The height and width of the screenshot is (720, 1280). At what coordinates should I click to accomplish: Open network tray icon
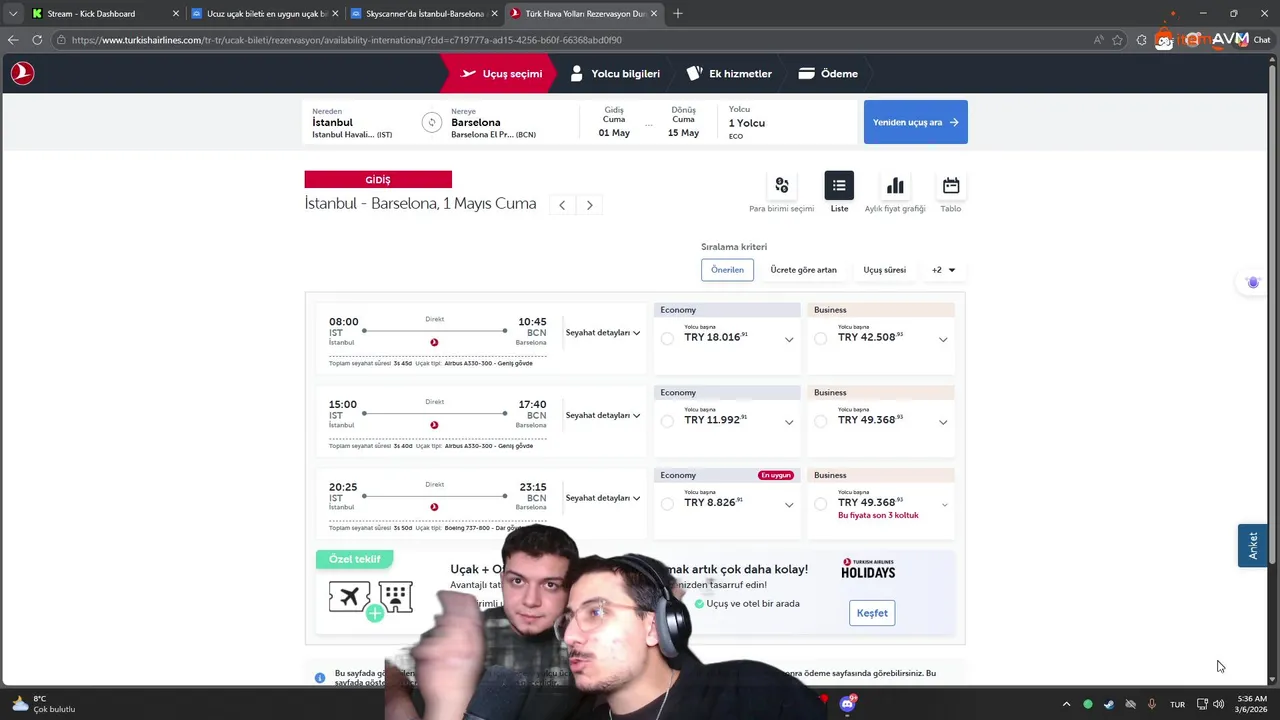[x=1202, y=704]
